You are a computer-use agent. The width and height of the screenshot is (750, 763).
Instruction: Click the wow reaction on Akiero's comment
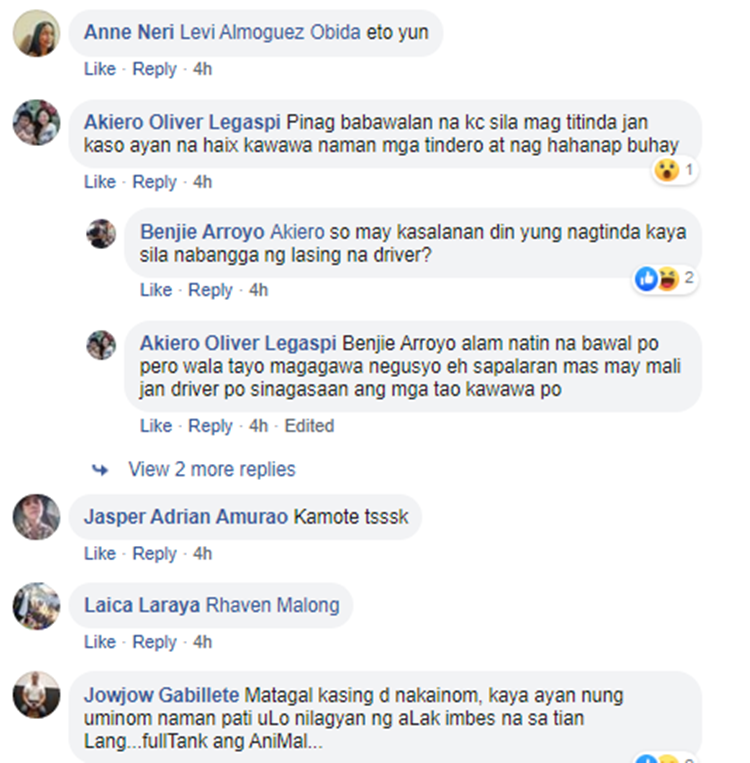pos(675,170)
